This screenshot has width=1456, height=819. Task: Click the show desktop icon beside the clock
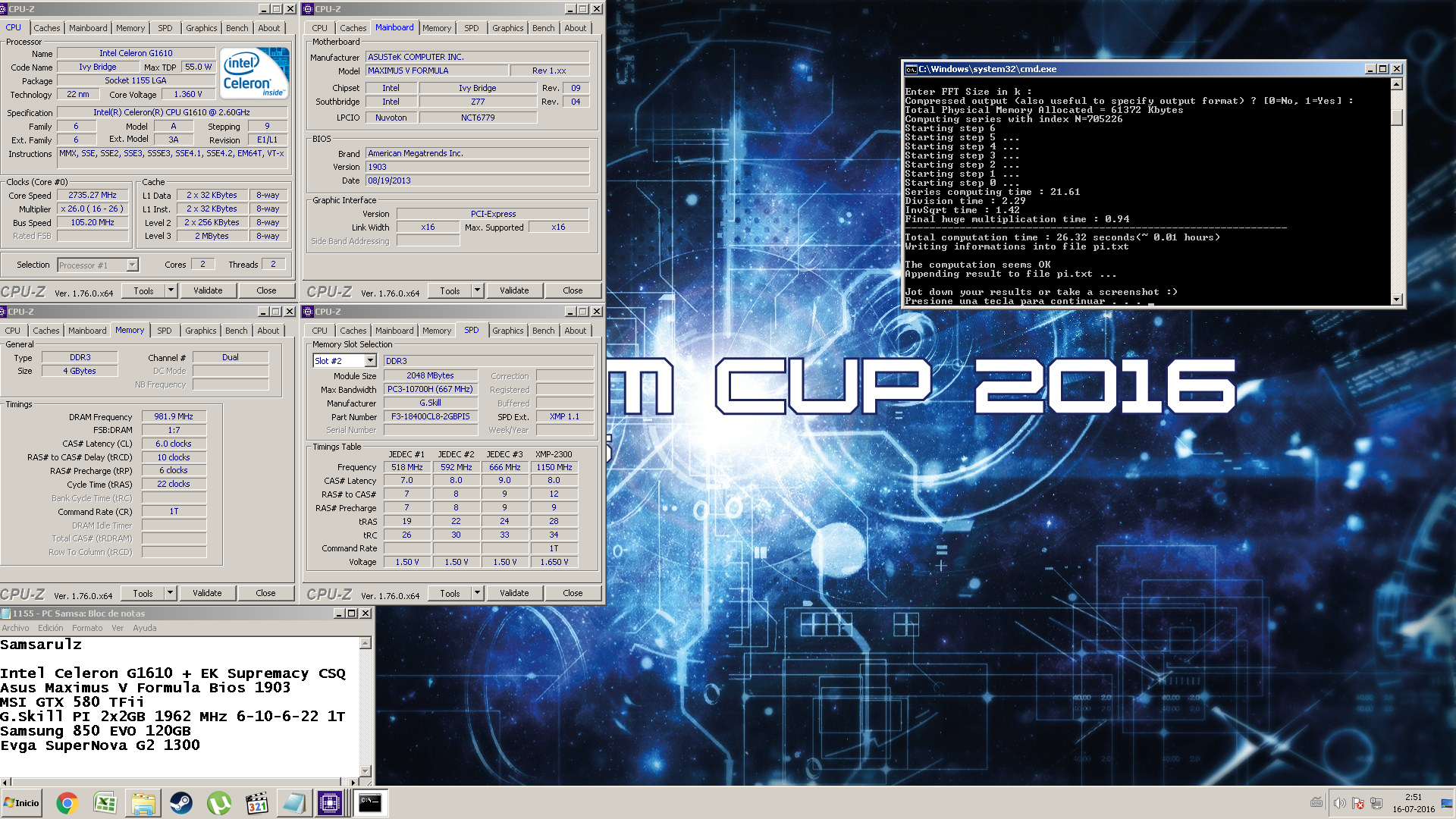click(1447, 803)
